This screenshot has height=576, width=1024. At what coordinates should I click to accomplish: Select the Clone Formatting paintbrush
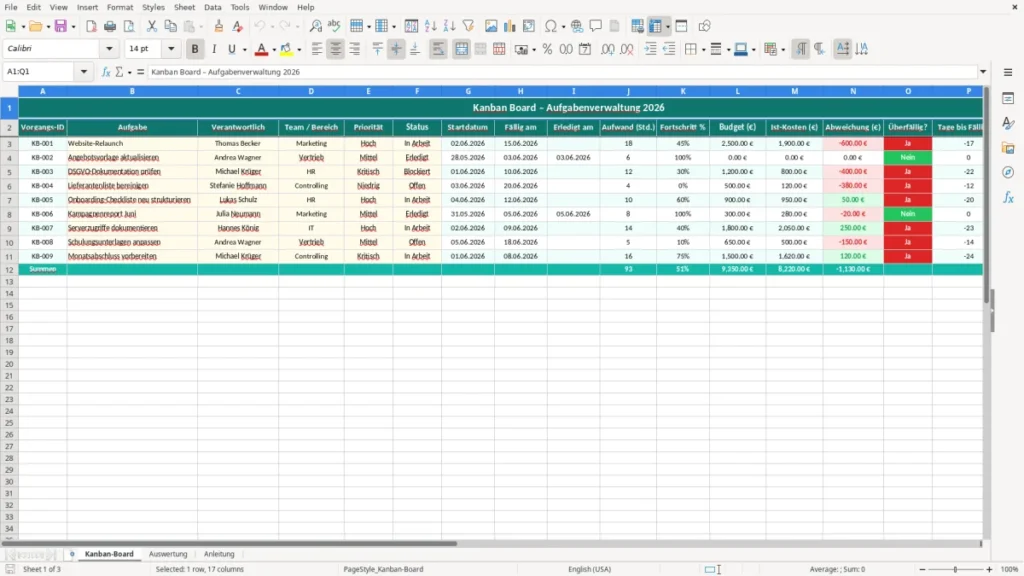point(219,26)
